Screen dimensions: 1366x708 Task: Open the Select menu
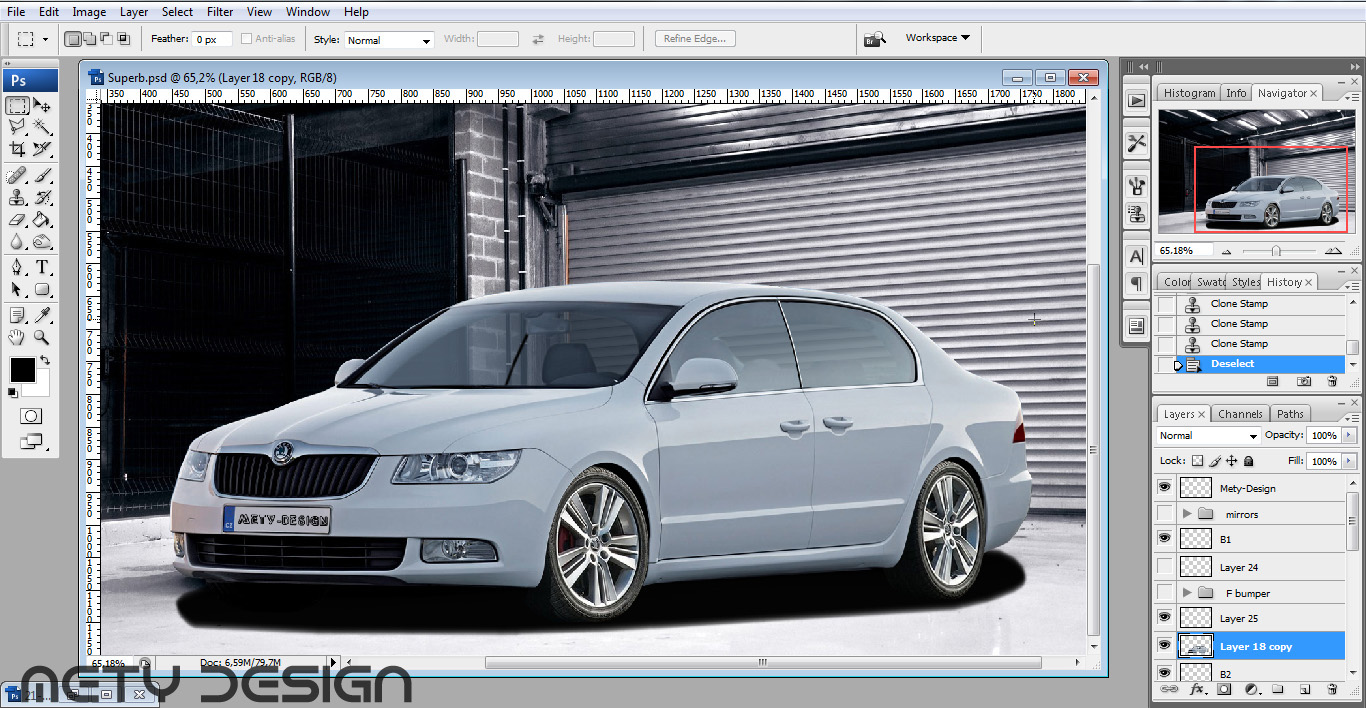point(177,12)
